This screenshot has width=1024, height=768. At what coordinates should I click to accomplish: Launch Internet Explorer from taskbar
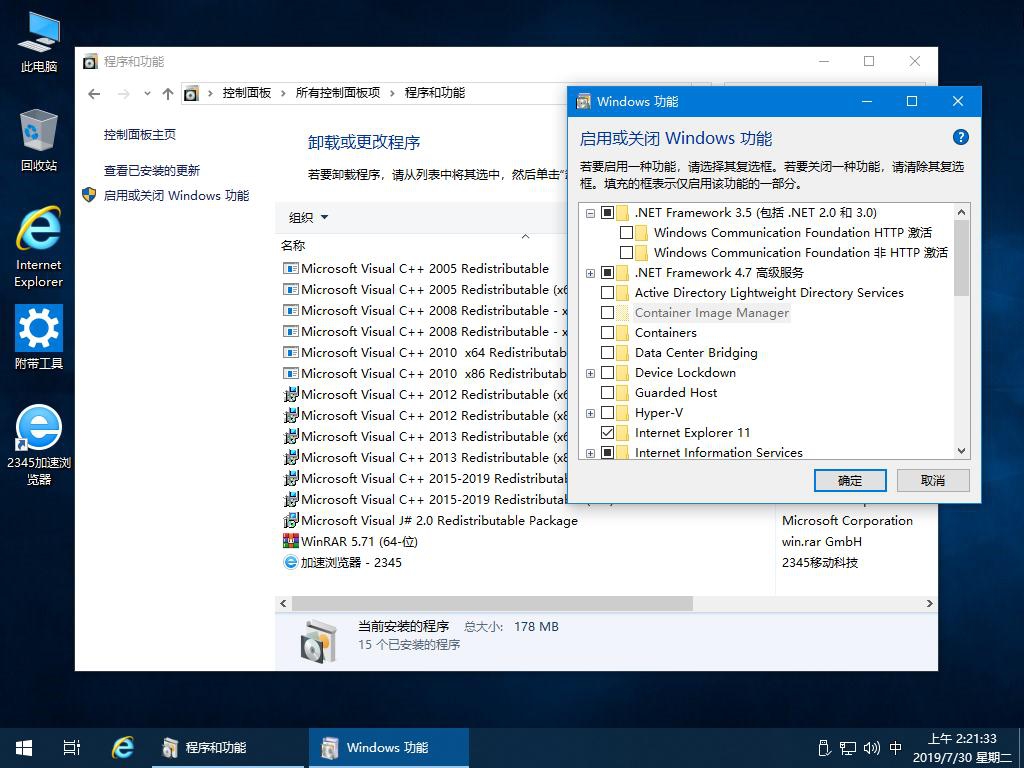point(122,748)
